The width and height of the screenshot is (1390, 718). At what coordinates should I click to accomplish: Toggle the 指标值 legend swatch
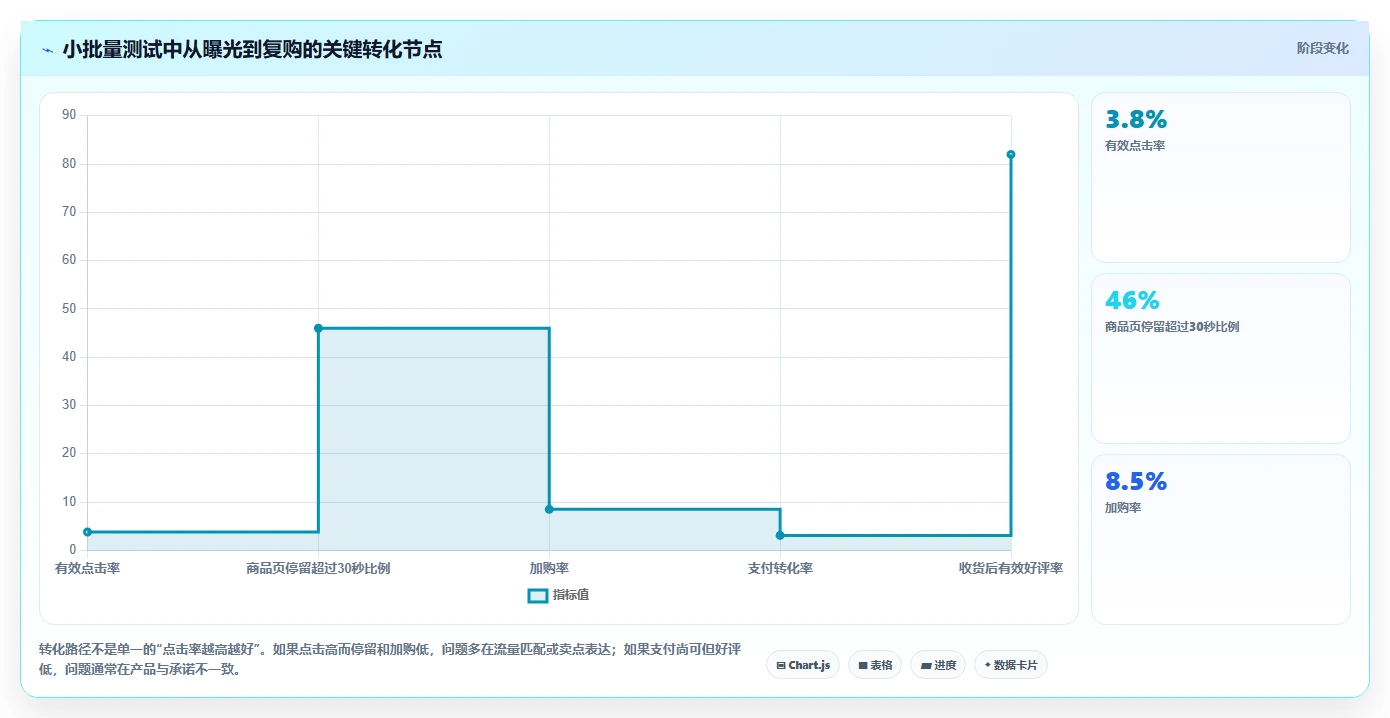537,595
